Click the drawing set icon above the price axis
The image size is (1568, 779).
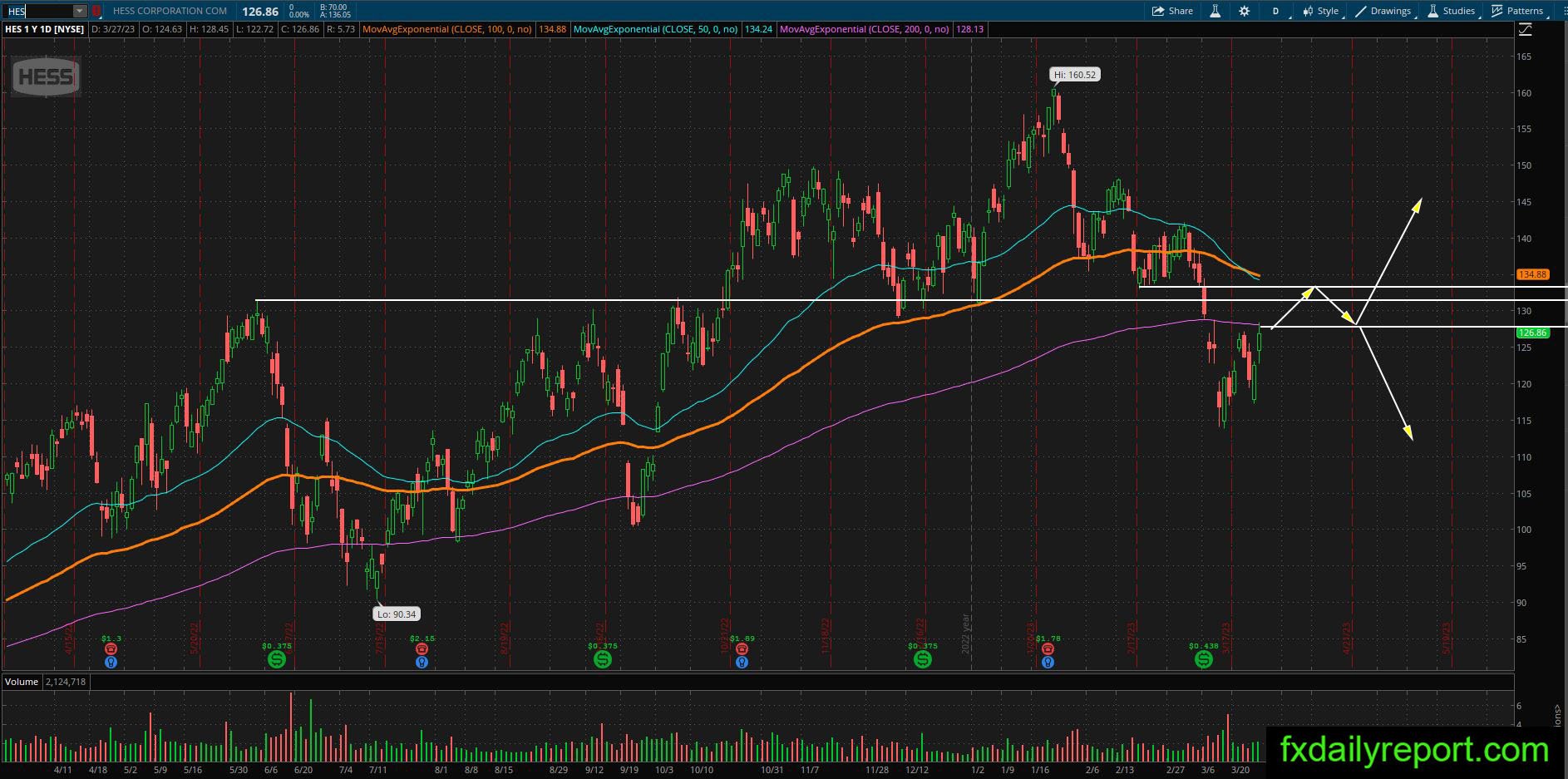tap(1525, 29)
